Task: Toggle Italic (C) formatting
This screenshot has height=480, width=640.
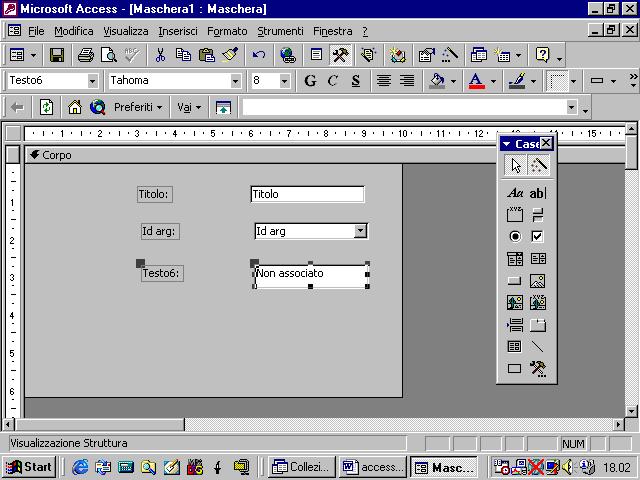Action: 333,80
